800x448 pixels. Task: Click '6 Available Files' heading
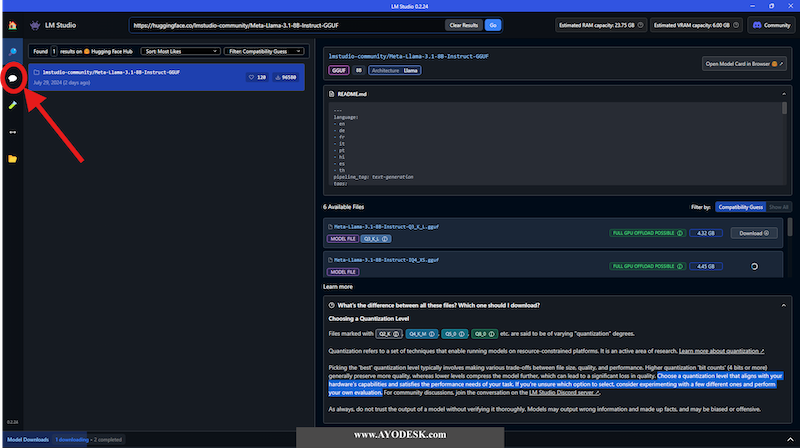tap(343, 207)
